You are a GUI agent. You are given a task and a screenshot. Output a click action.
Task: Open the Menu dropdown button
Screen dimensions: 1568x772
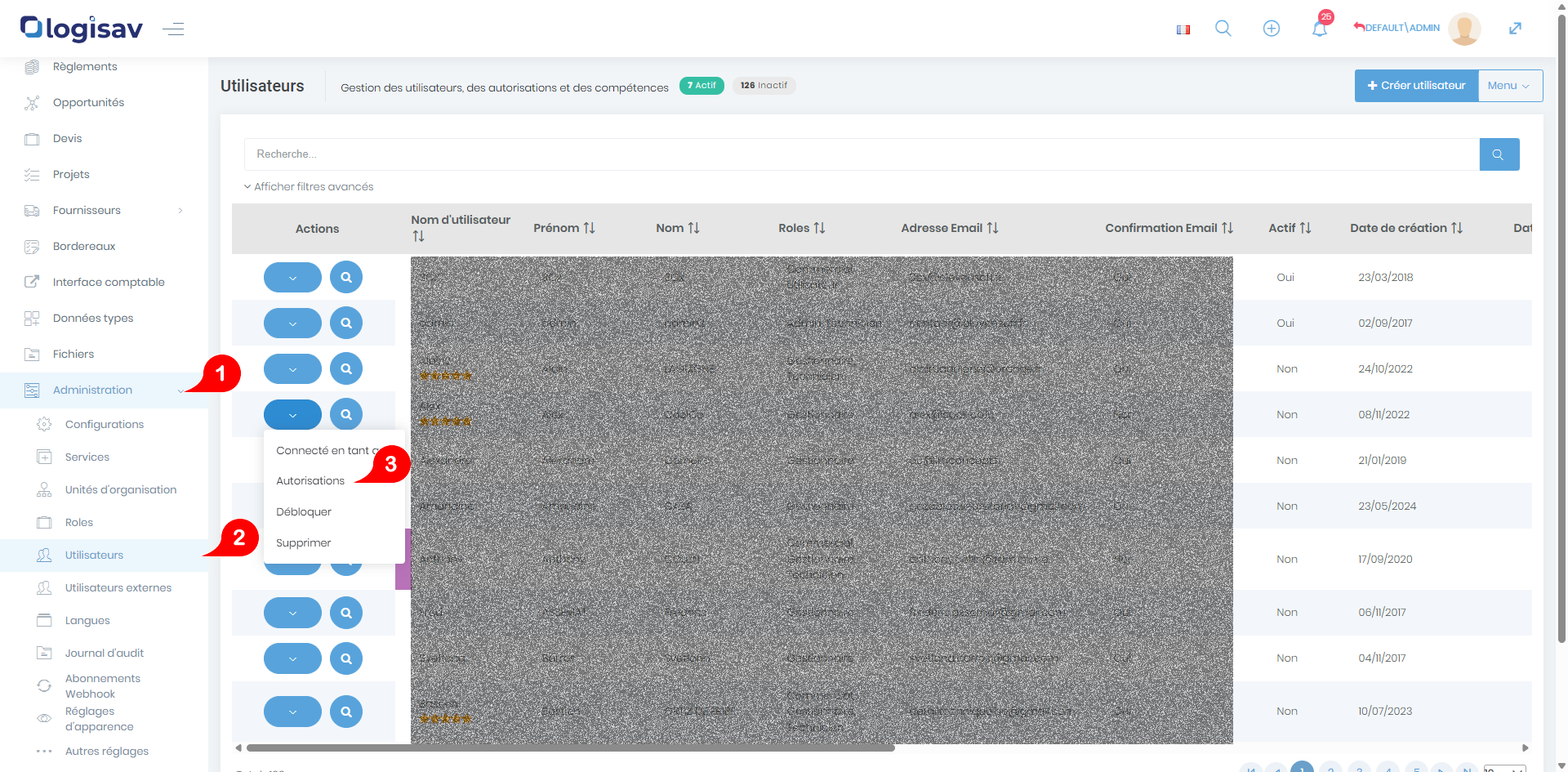(1509, 86)
